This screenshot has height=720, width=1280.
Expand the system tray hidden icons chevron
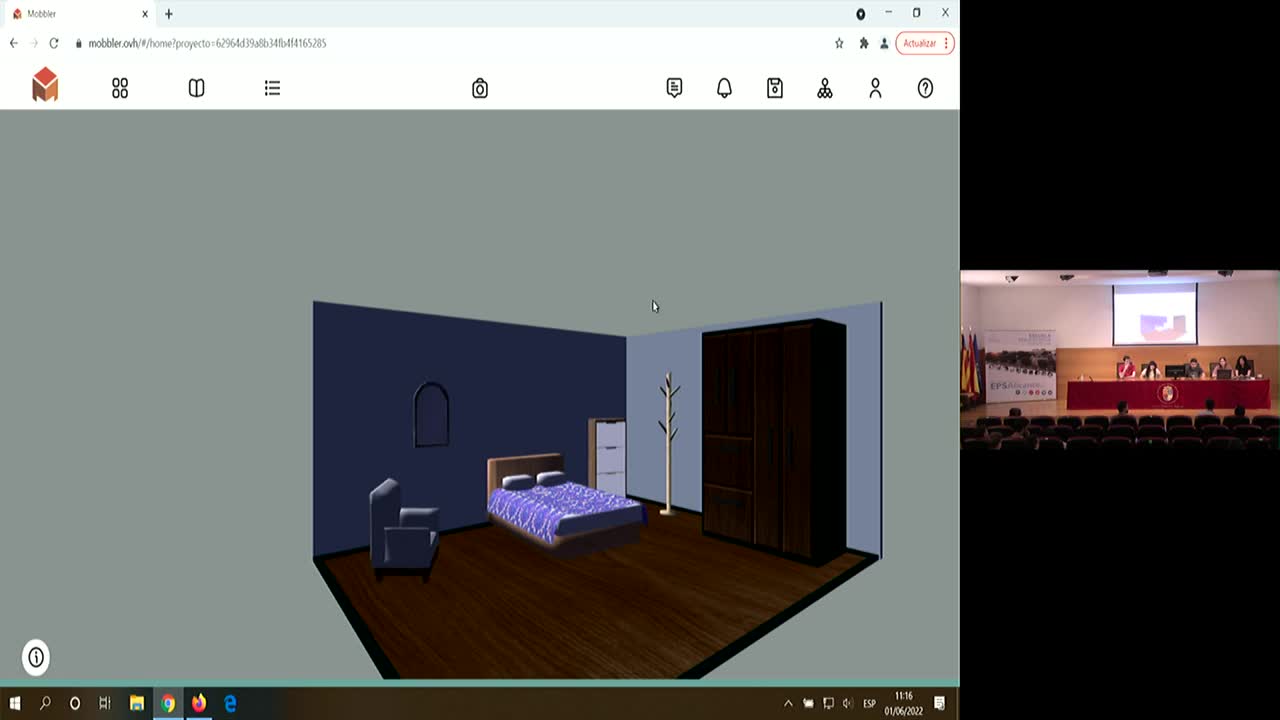coord(788,703)
